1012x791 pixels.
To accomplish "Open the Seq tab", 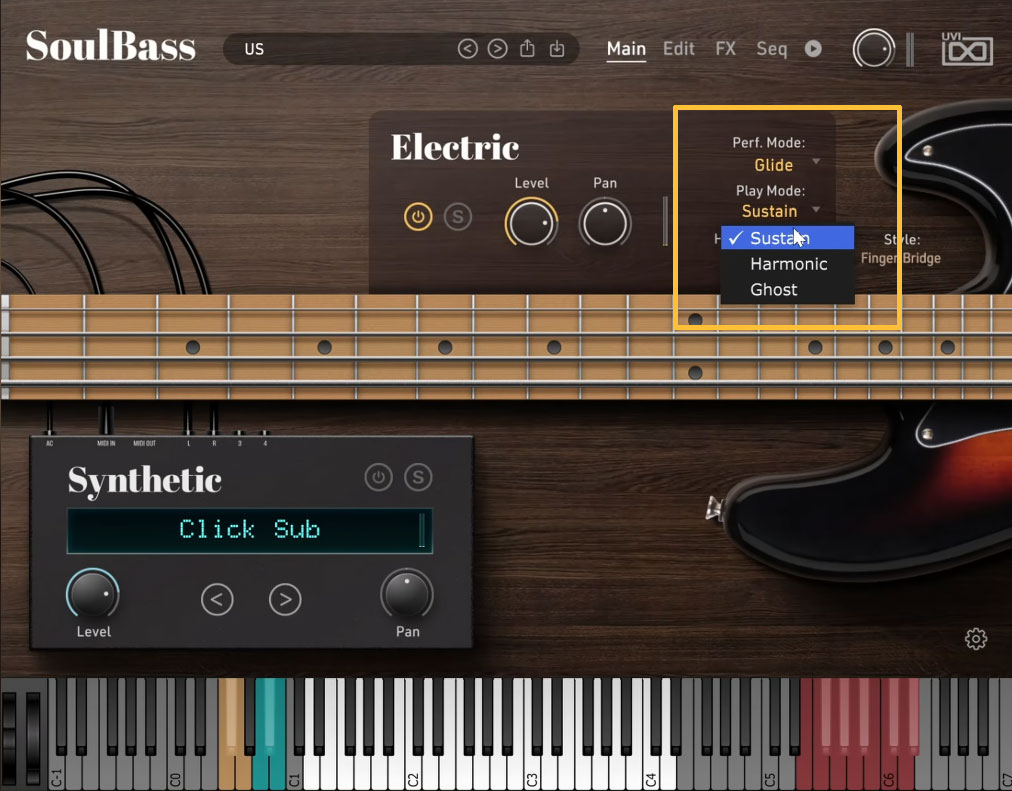I will pyautogui.click(x=772, y=49).
